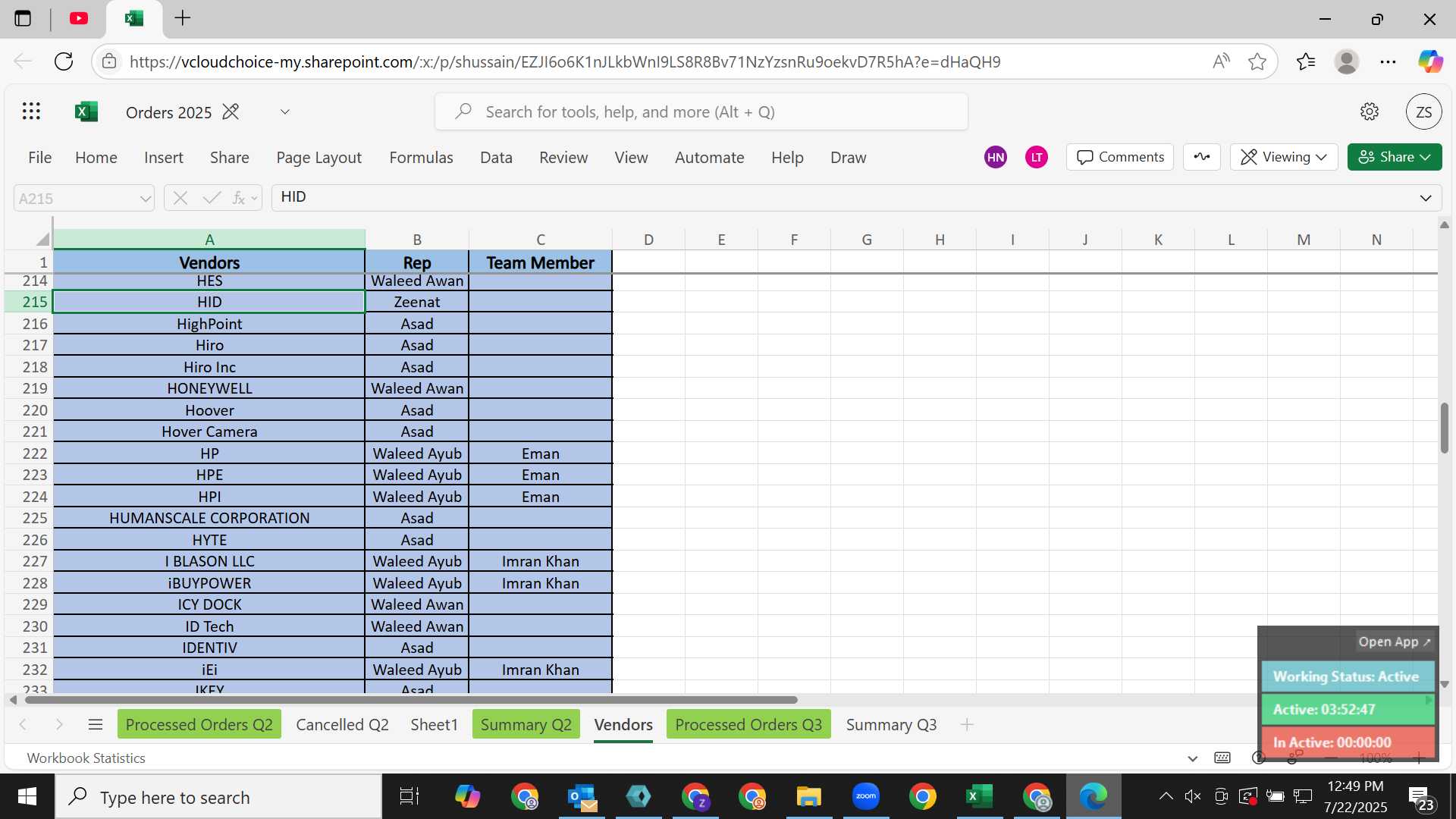This screenshot has width=1456, height=819.
Task: Open the Review ribbon tab
Action: pos(563,157)
